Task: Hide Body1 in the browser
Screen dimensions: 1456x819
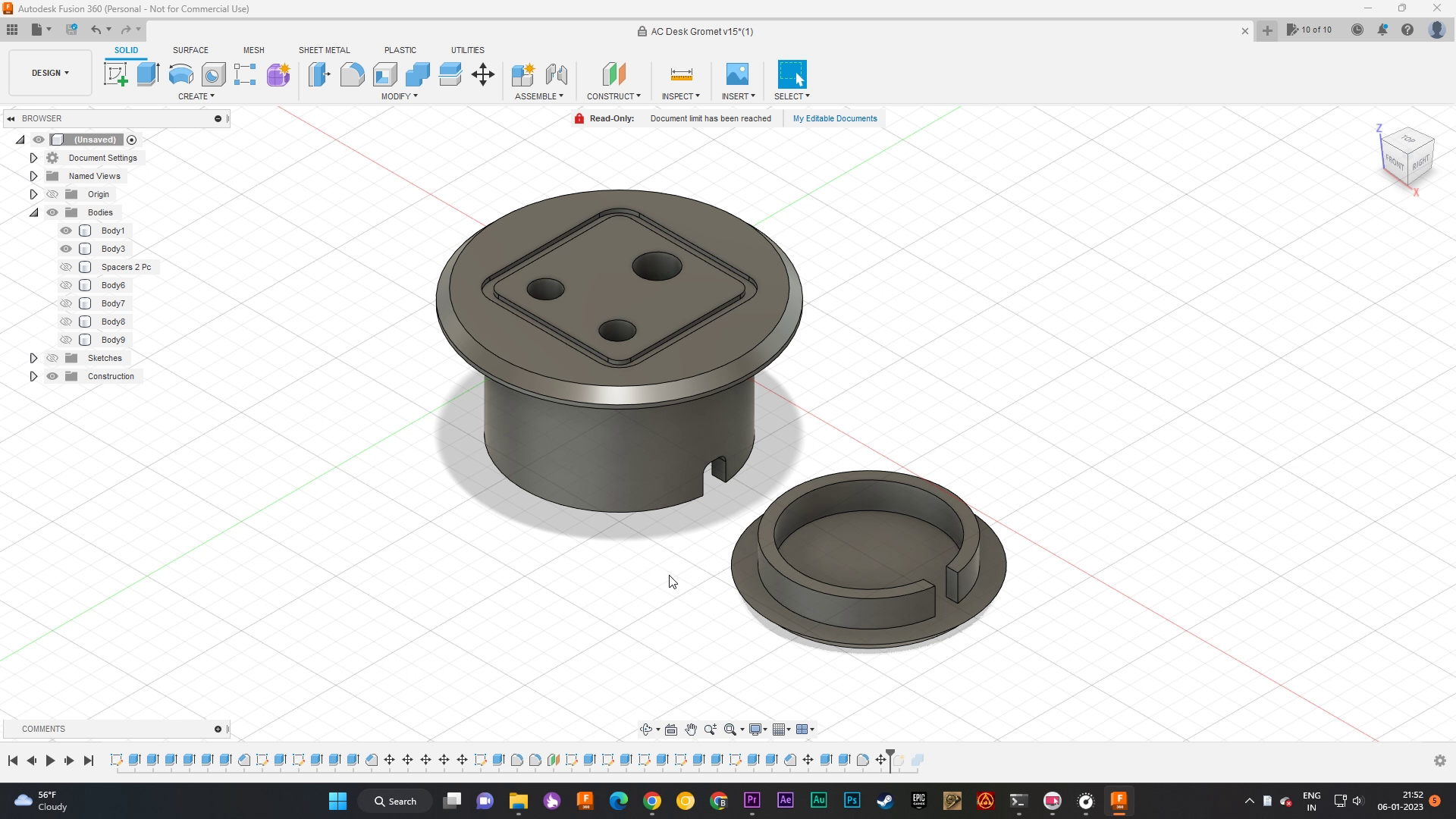Action: (x=66, y=231)
